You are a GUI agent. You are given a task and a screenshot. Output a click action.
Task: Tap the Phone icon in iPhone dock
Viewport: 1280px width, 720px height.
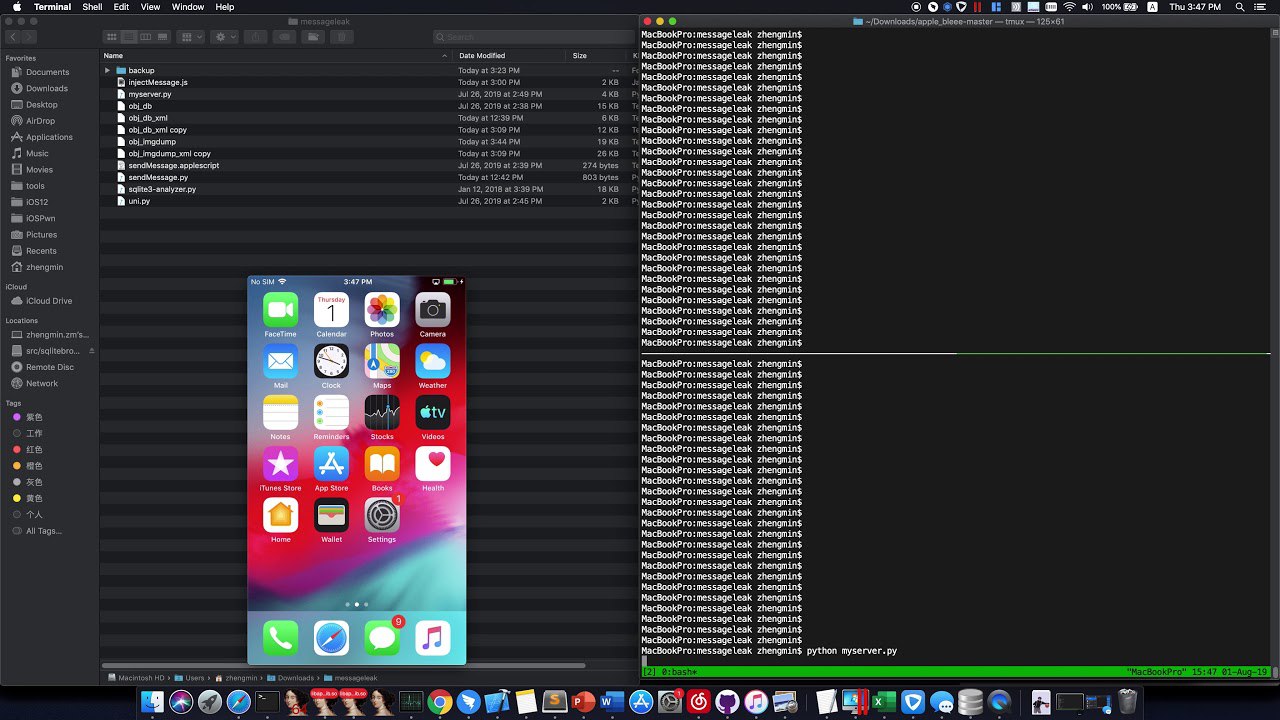[x=280, y=638]
